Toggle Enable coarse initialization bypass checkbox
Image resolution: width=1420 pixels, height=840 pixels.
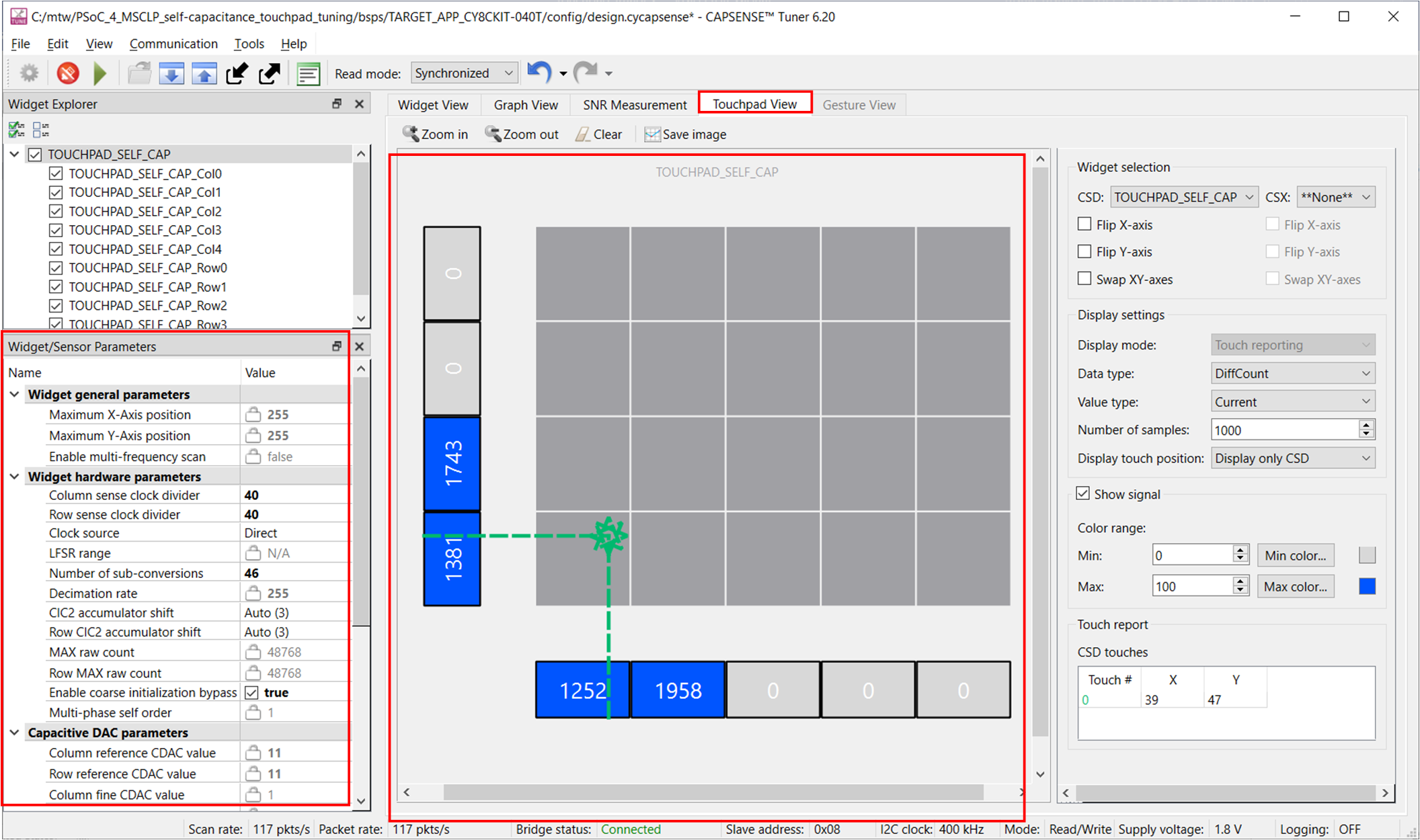251,692
